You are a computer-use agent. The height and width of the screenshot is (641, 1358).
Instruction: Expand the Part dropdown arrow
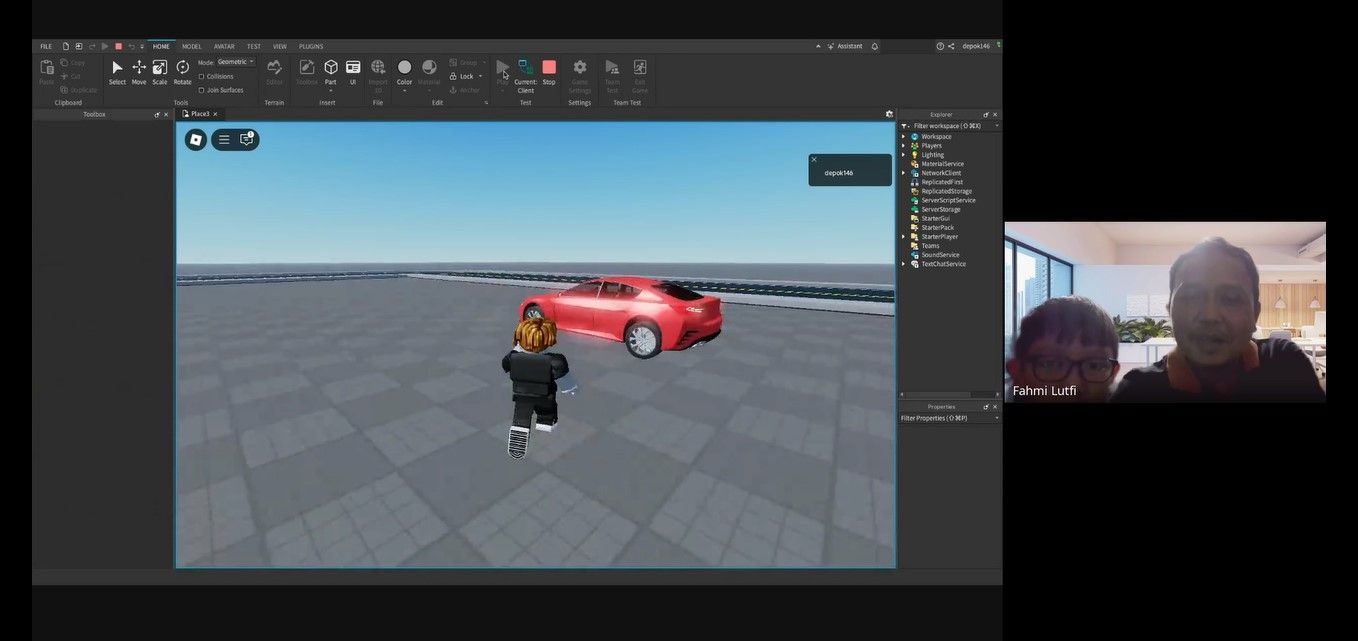331,91
